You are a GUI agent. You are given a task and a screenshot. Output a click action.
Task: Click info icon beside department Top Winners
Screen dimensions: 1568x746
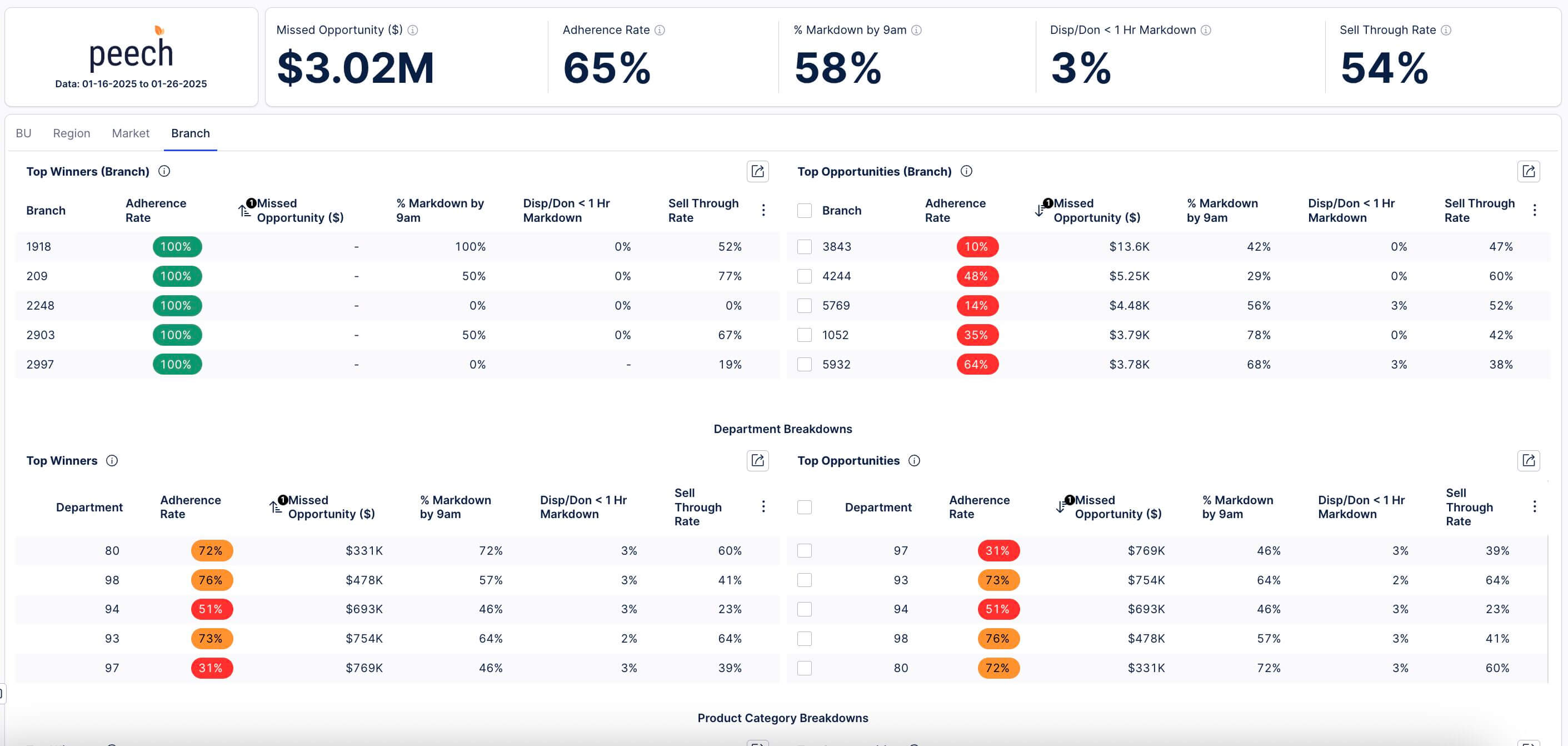(112, 460)
